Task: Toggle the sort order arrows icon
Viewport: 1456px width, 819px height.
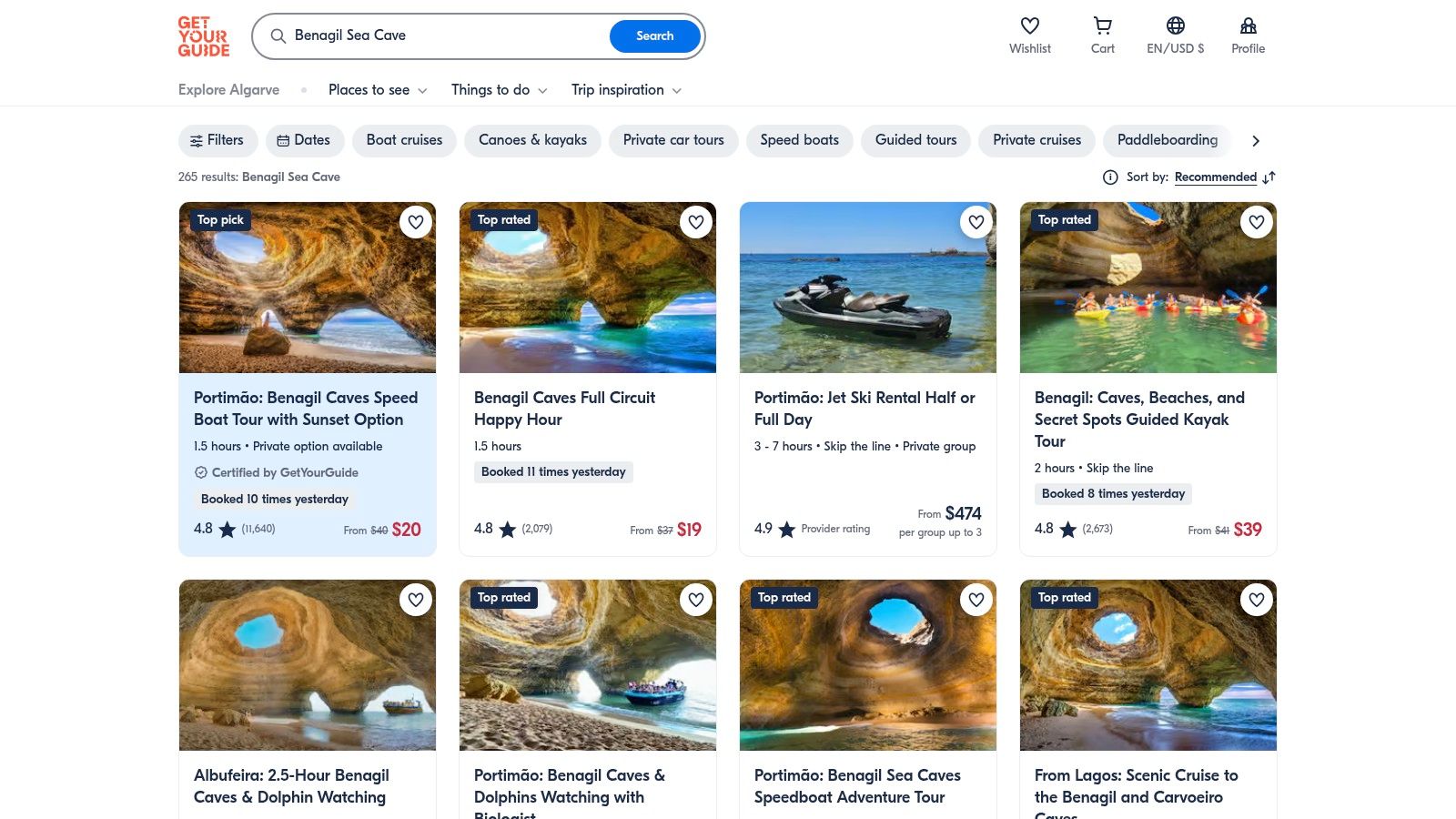Action: (1269, 177)
